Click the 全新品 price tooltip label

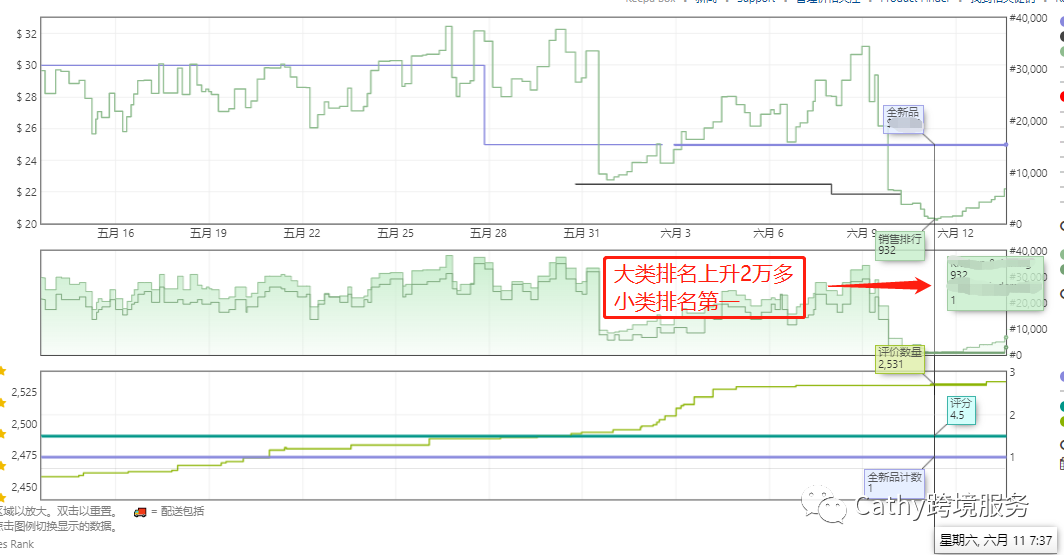pos(903,118)
